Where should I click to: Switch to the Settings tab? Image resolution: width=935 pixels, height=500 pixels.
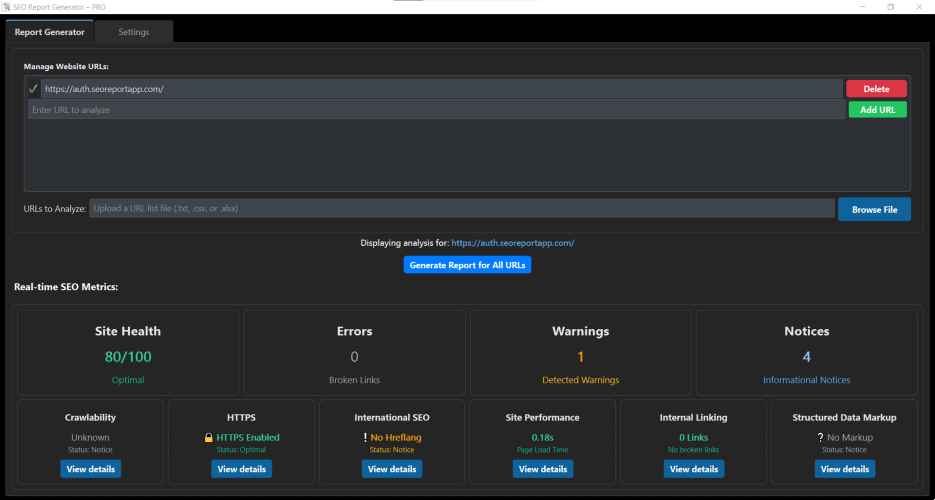pos(134,32)
